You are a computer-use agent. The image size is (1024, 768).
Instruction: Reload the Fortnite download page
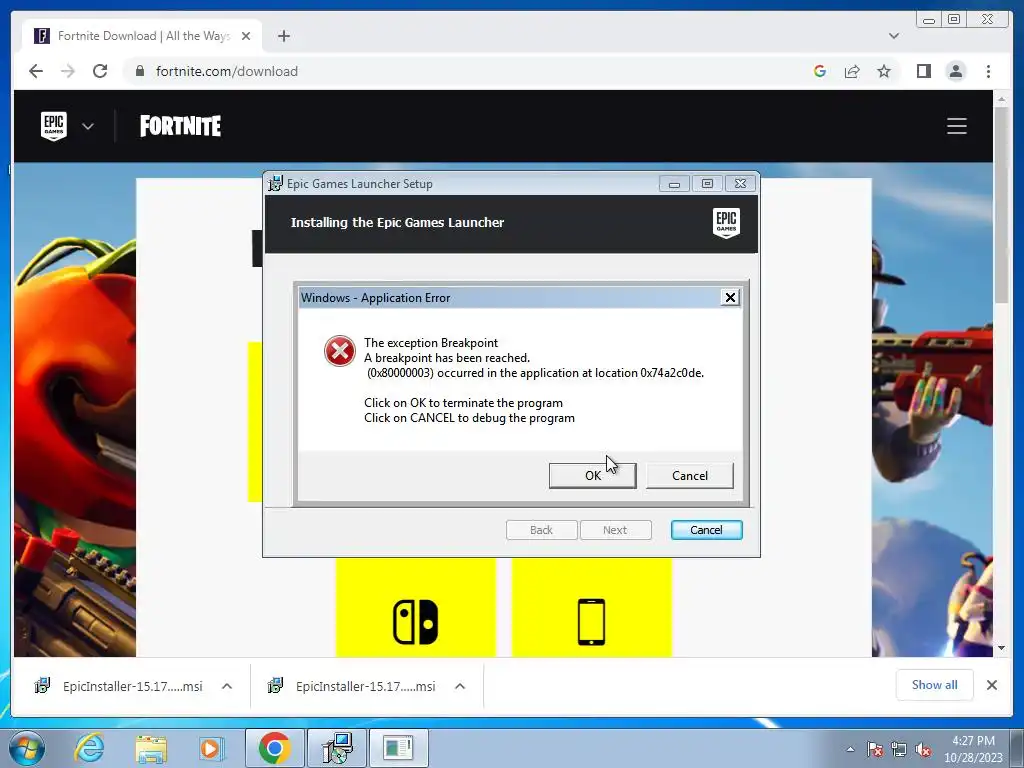click(100, 71)
